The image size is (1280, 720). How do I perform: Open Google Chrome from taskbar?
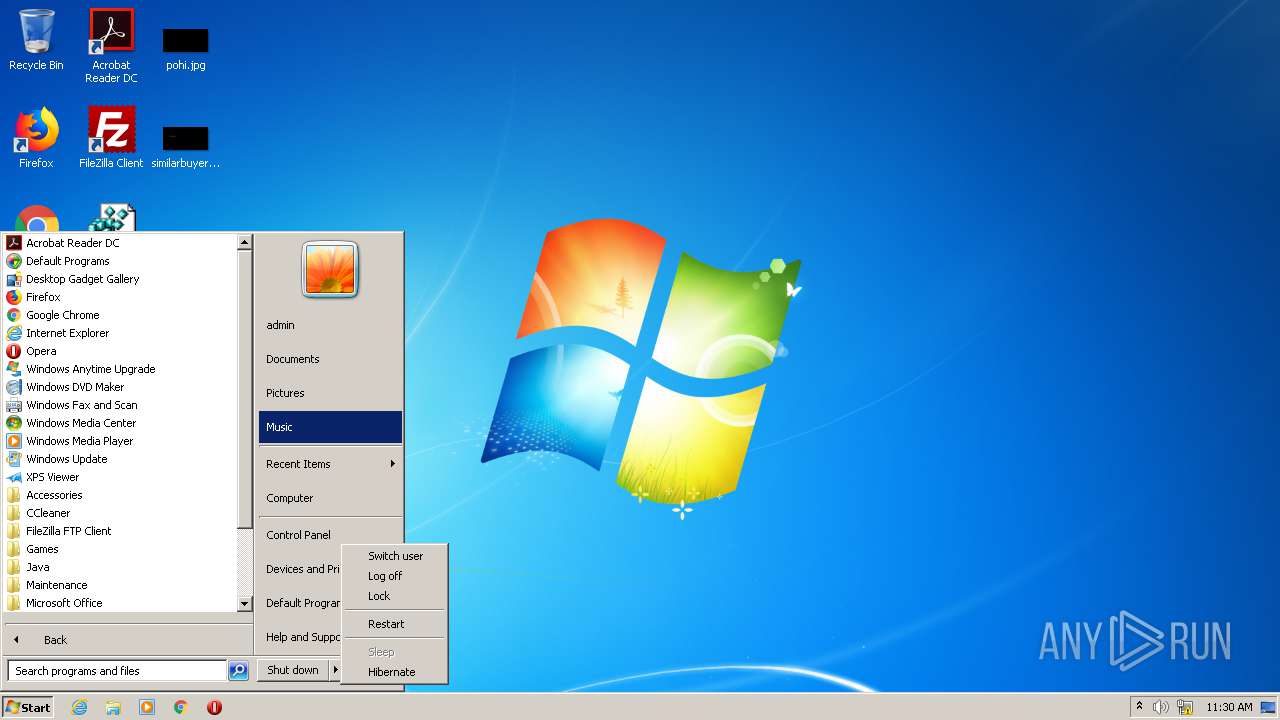181,707
